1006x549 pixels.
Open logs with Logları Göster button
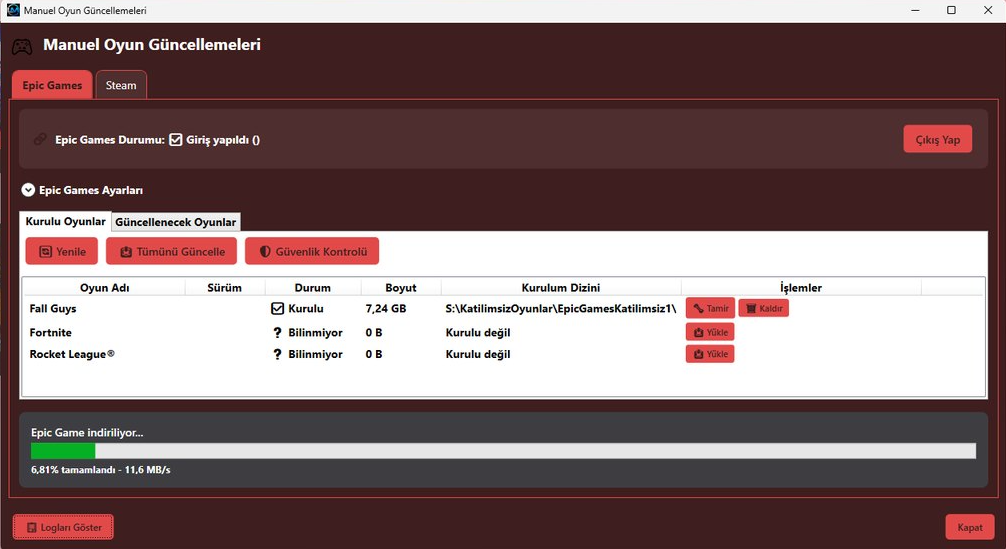coord(63,527)
